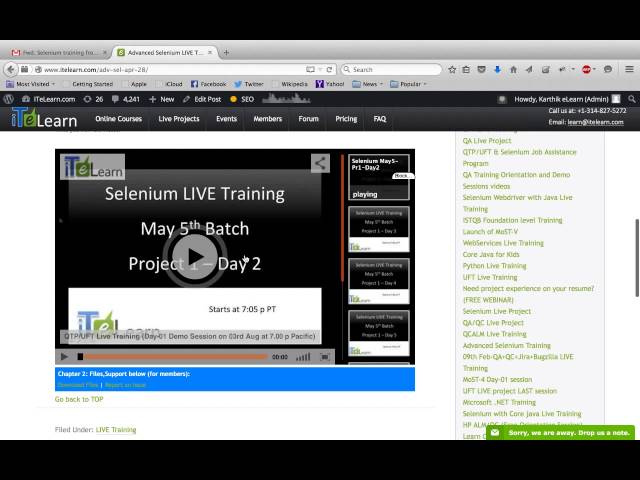640x480 pixels.
Task: Open the 26 updates item in the admin bar
Action: tap(93, 99)
